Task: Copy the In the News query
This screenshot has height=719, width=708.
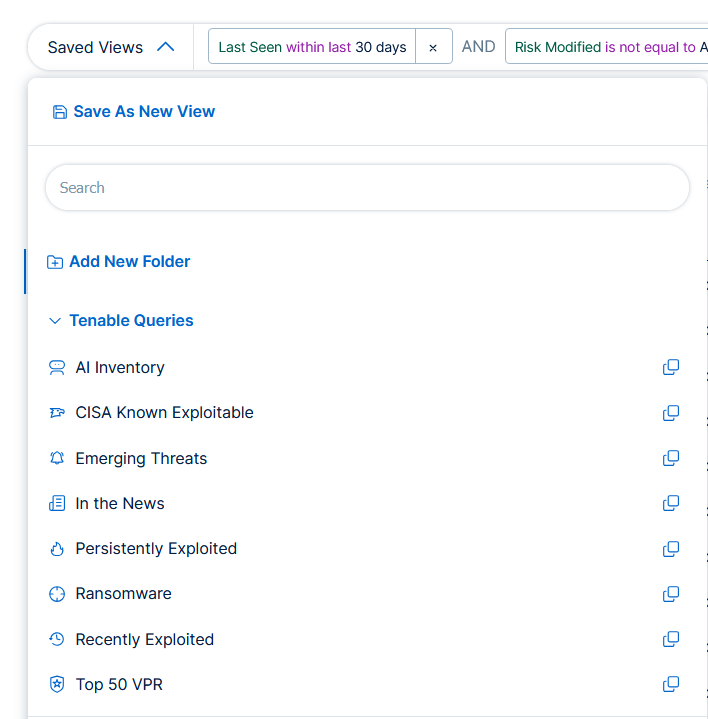Action: coord(671,503)
